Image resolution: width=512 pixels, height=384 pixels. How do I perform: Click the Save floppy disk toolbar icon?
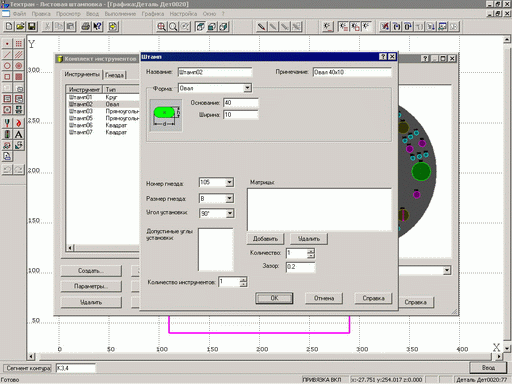click(x=32, y=26)
